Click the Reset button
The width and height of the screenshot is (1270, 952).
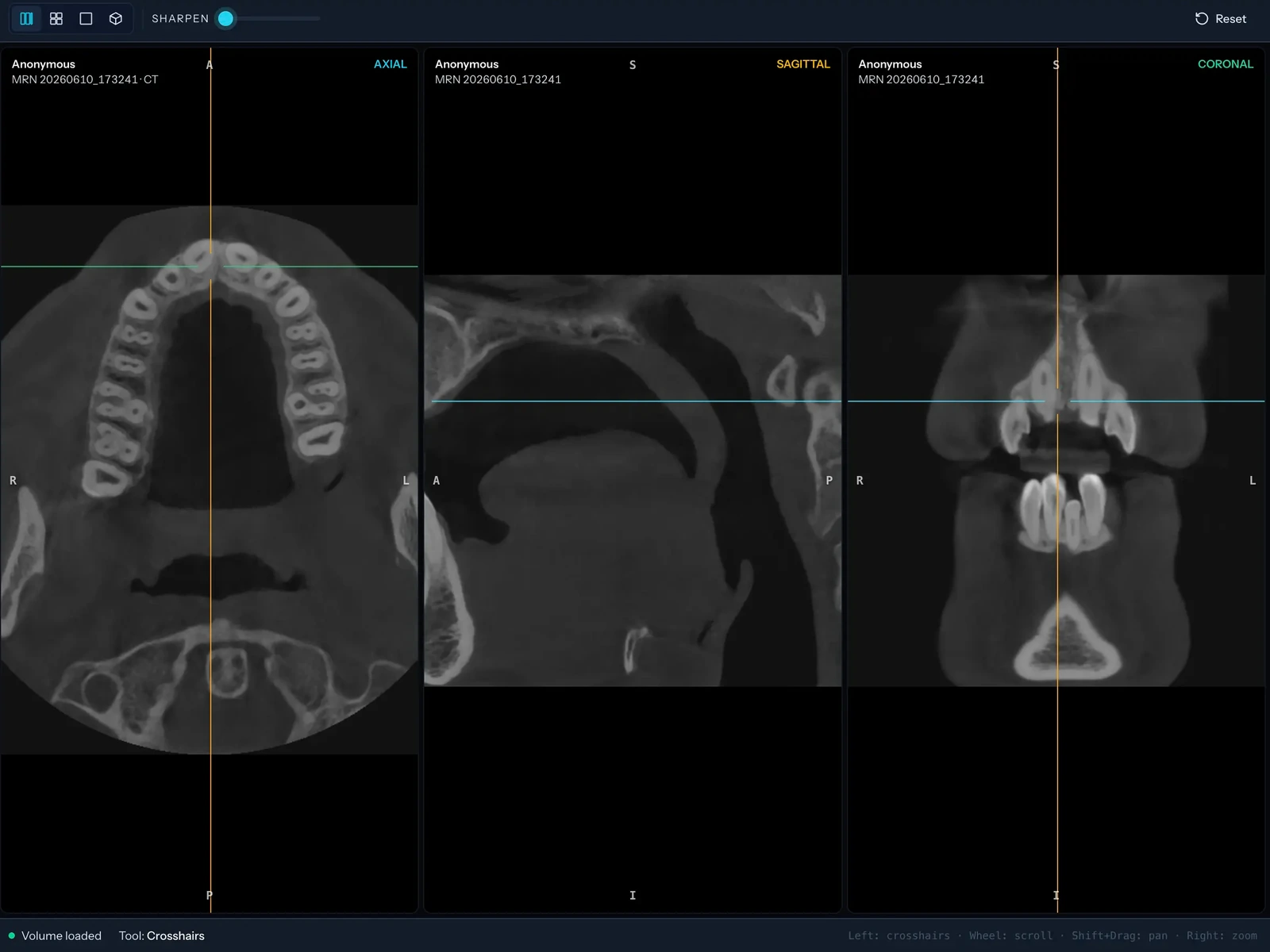coord(1221,18)
